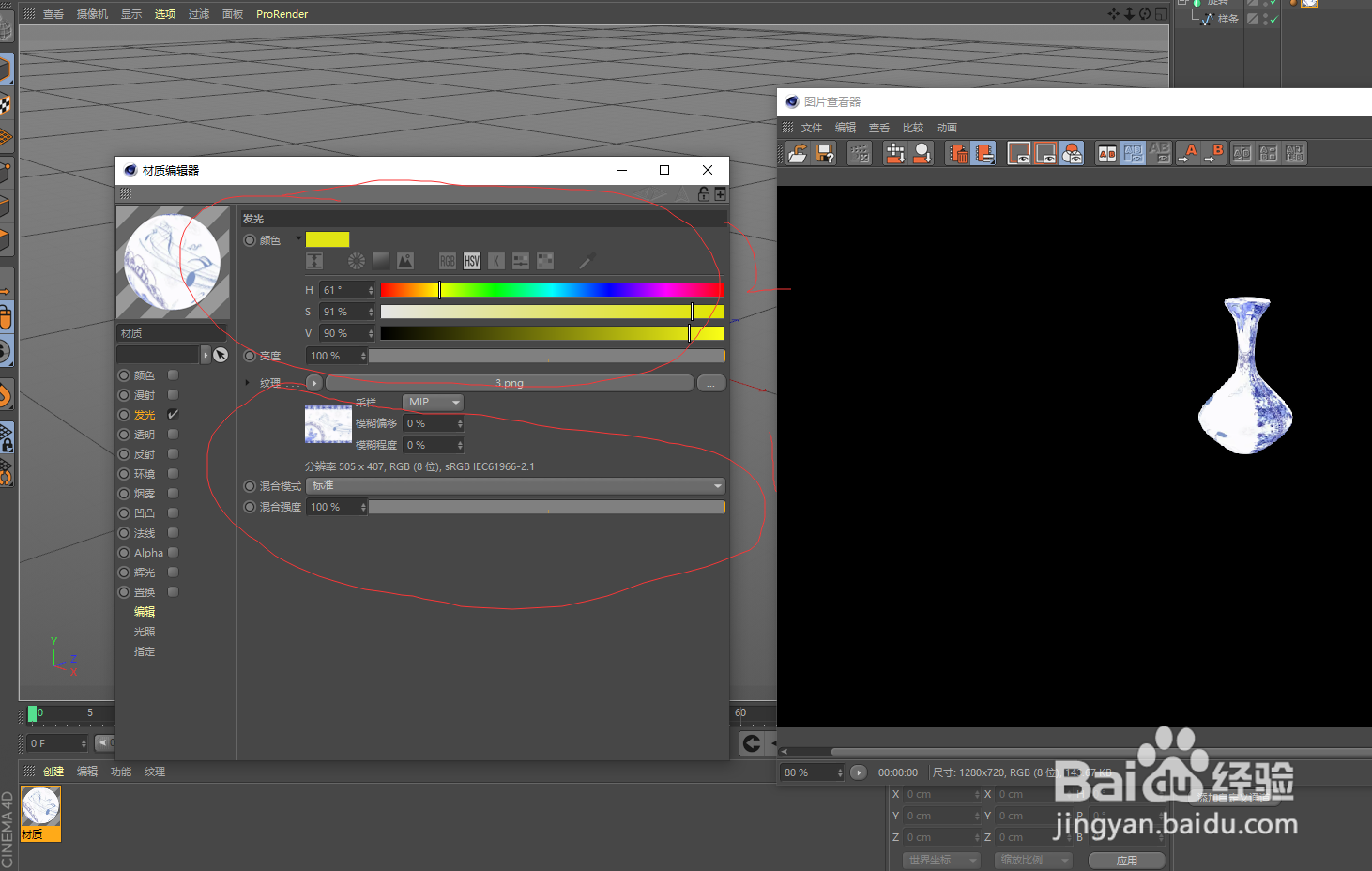Image resolution: width=1372 pixels, height=871 pixels.
Task: Click the color wheel icon in material editor
Action: (x=355, y=260)
